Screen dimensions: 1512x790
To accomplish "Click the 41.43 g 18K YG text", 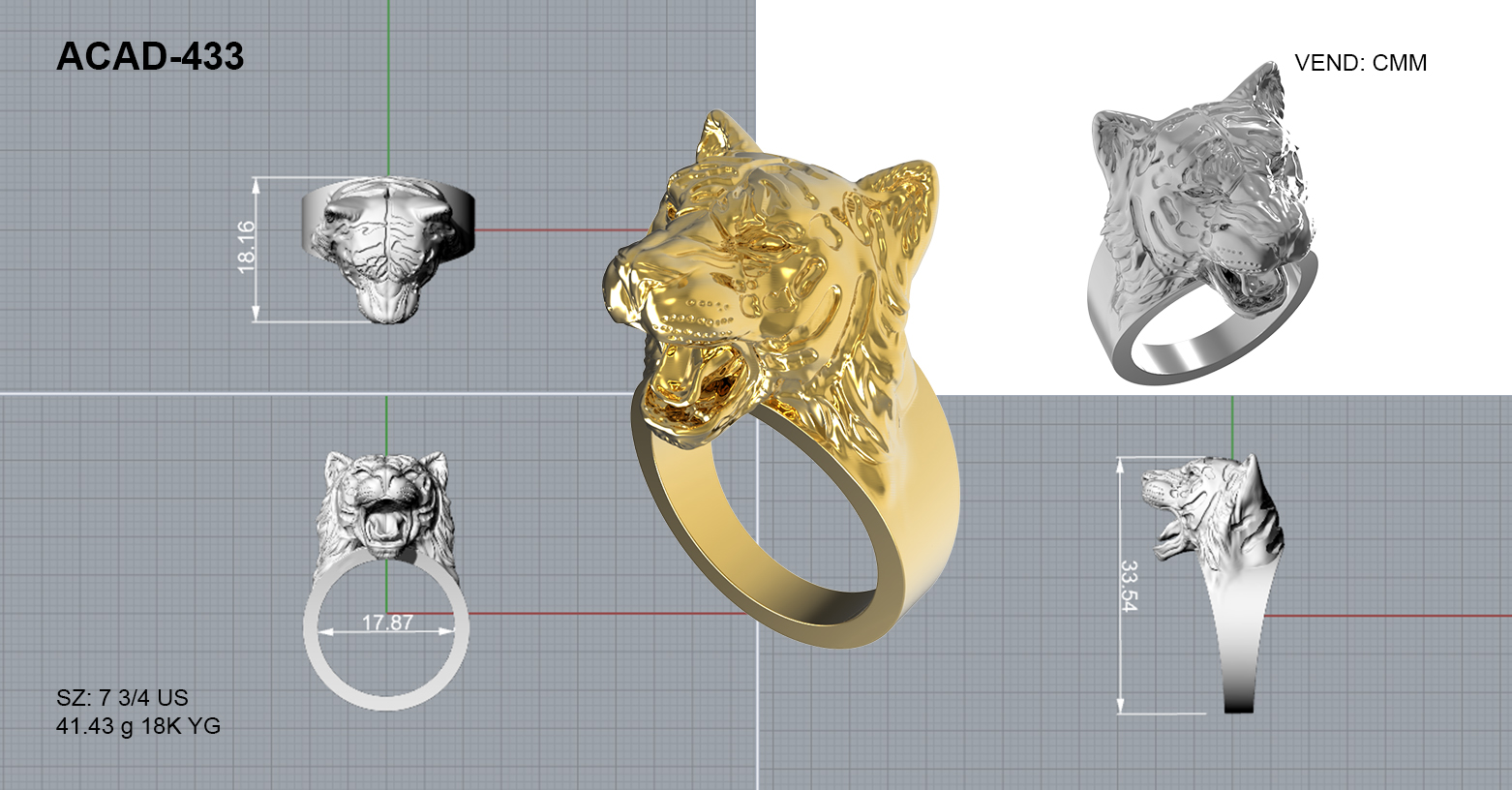I will click(x=138, y=726).
